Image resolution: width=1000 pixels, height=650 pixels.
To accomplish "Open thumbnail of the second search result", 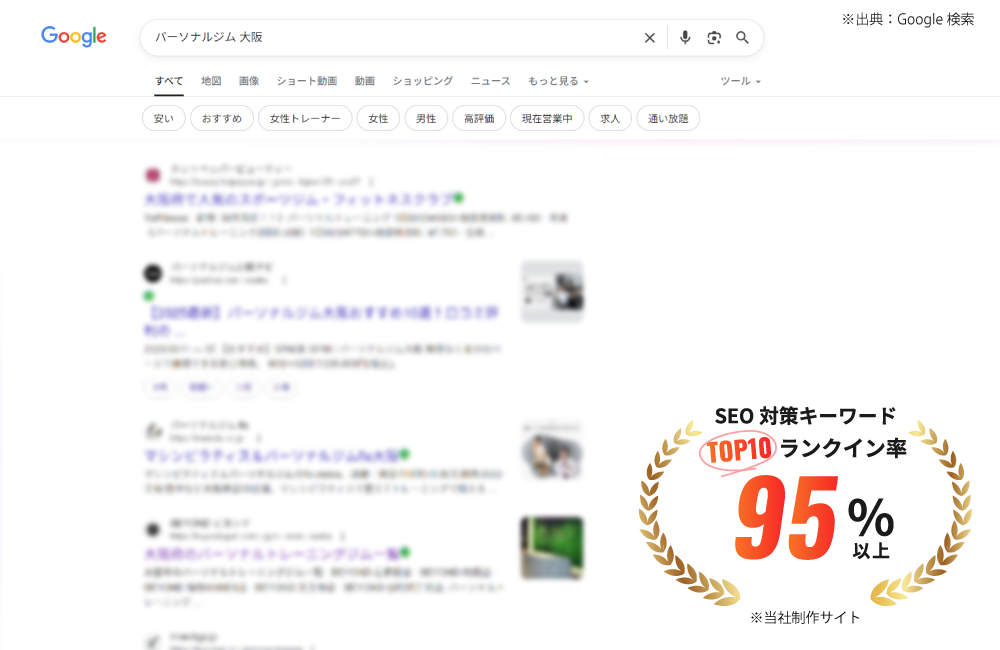I will [x=552, y=291].
